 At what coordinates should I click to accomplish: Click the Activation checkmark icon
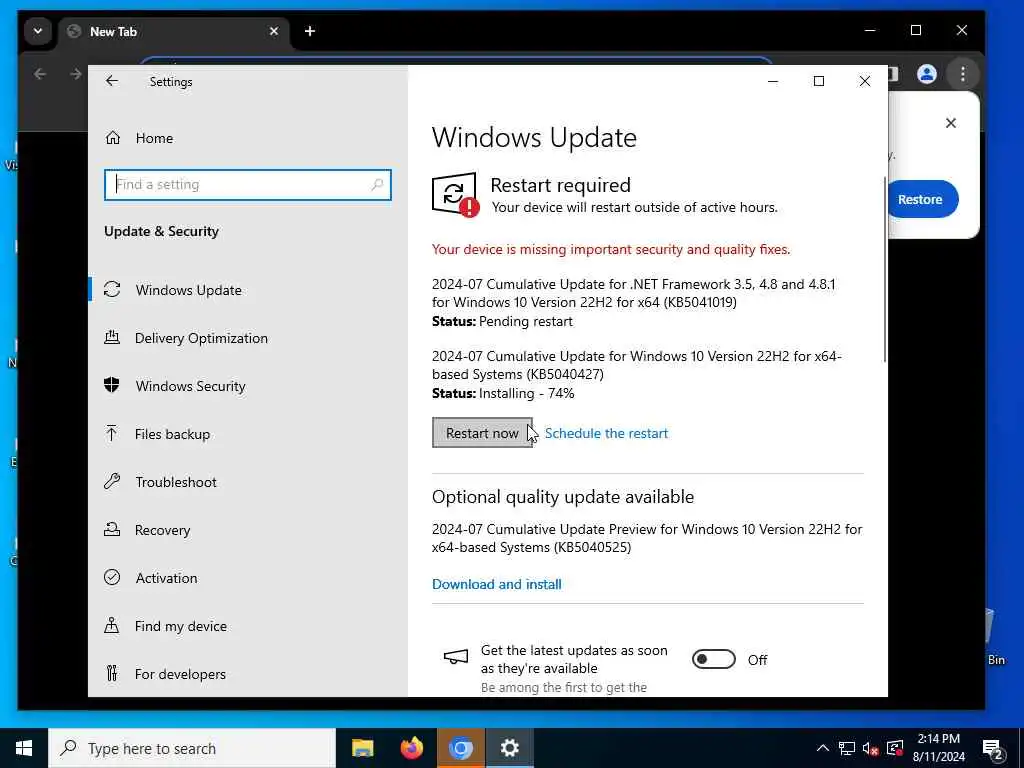coord(112,577)
